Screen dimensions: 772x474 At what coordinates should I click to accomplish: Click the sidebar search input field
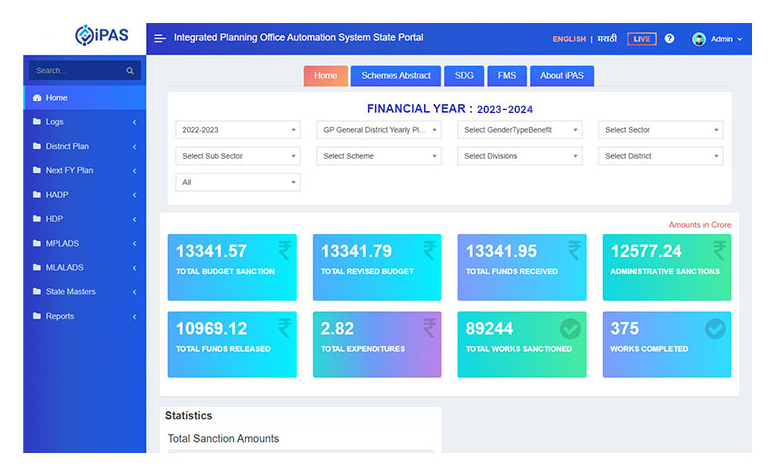point(76,71)
